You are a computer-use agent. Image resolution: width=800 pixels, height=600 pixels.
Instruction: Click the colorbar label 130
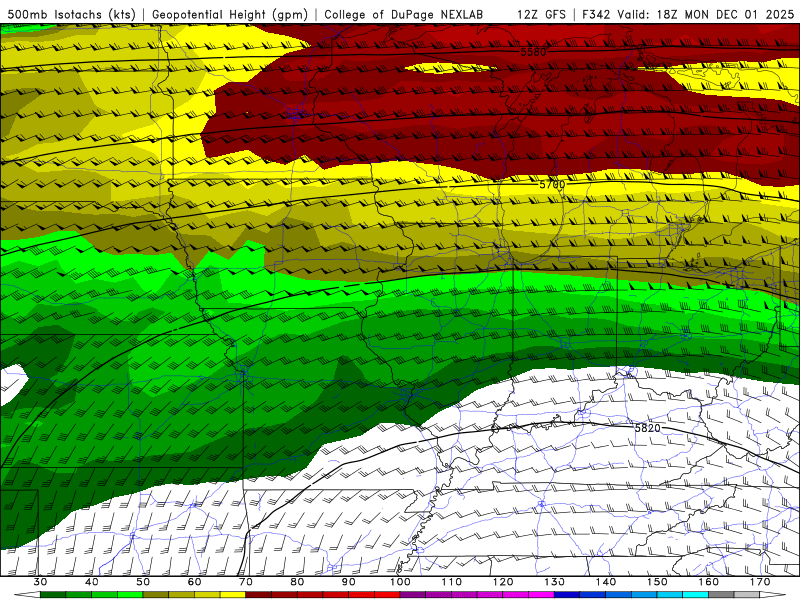555,582
